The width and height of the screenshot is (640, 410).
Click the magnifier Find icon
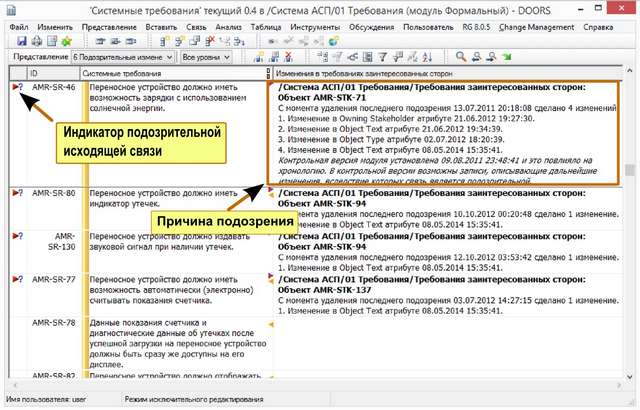(x=461, y=57)
